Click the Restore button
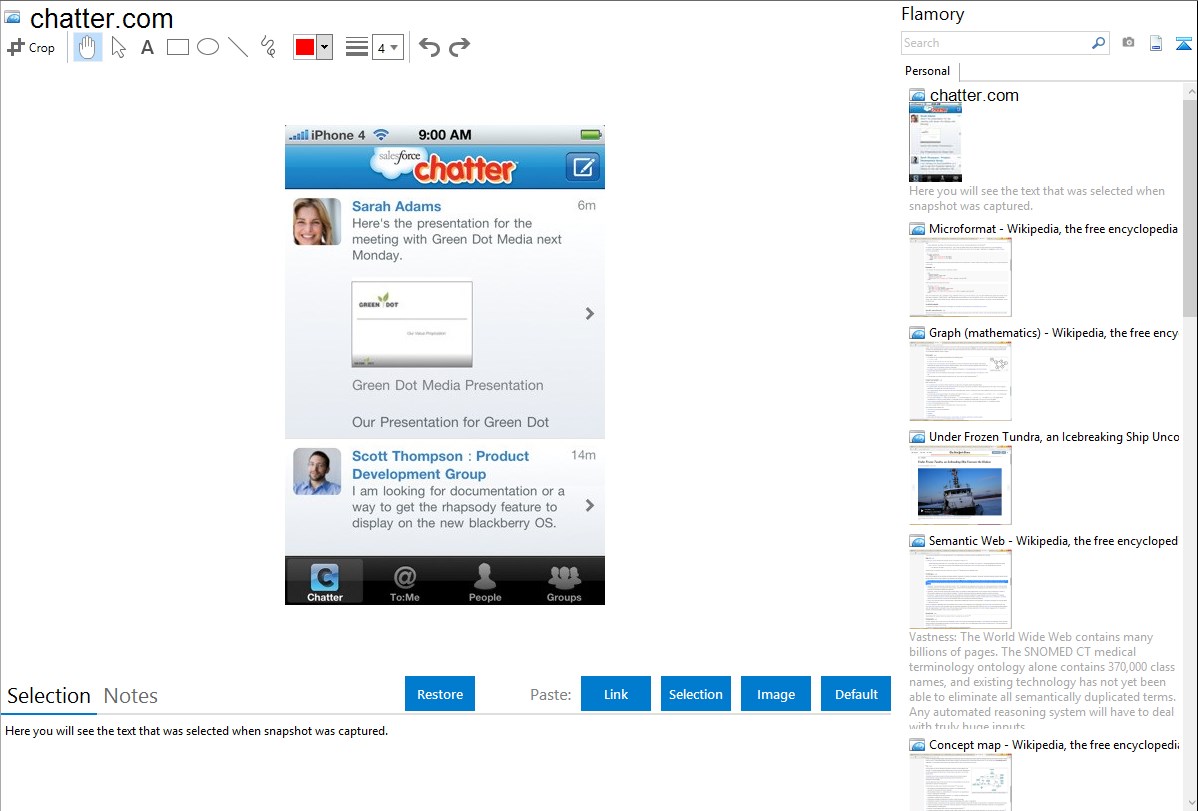This screenshot has height=811, width=1198. 440,694
